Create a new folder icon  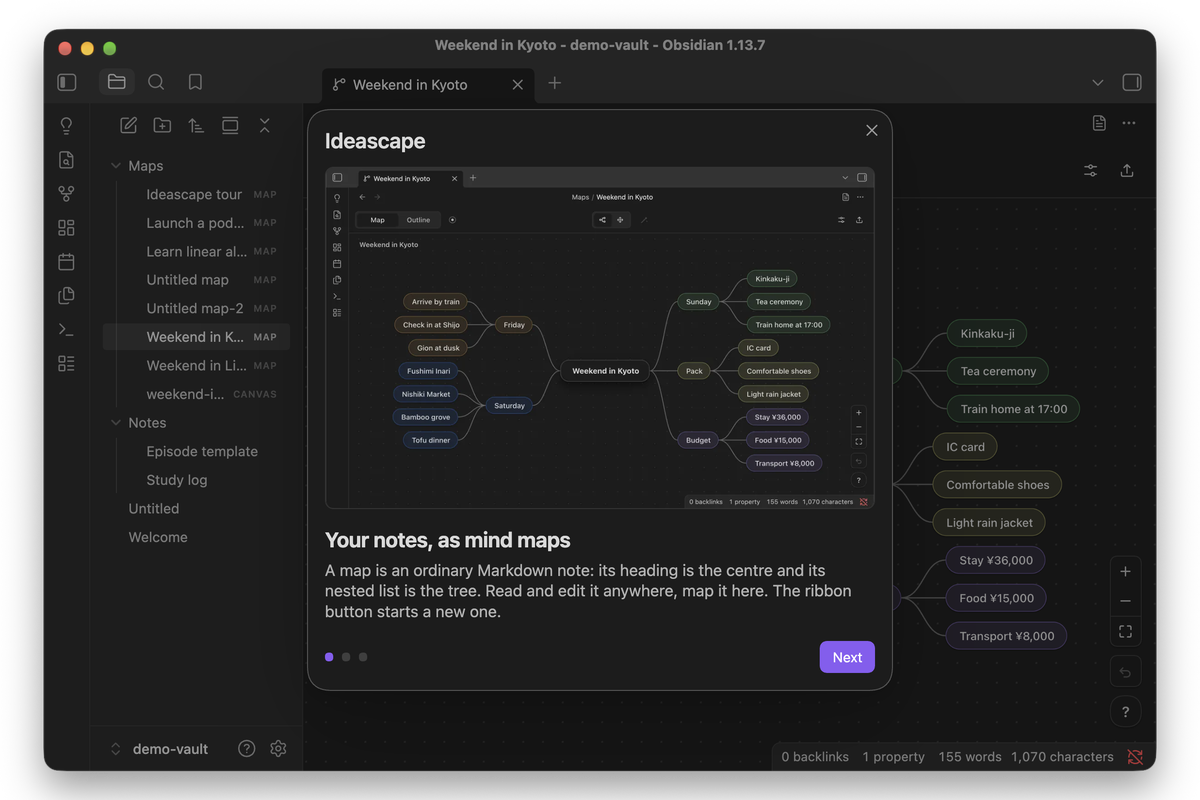[162, 125]
